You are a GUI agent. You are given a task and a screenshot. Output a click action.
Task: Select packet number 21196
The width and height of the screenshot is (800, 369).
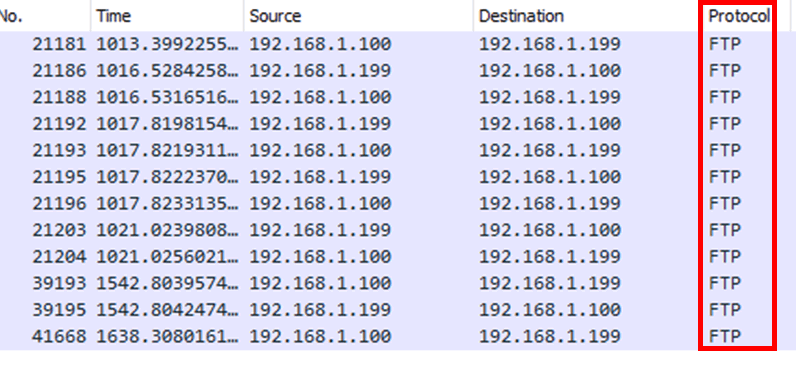pyautogui.click(x=400, y=203)
